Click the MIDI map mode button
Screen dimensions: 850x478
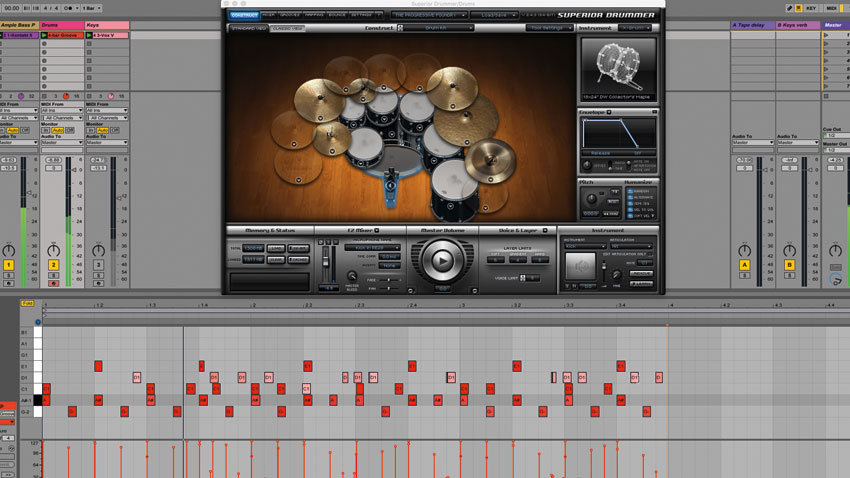pyautogui.click(x=830, y=8)
